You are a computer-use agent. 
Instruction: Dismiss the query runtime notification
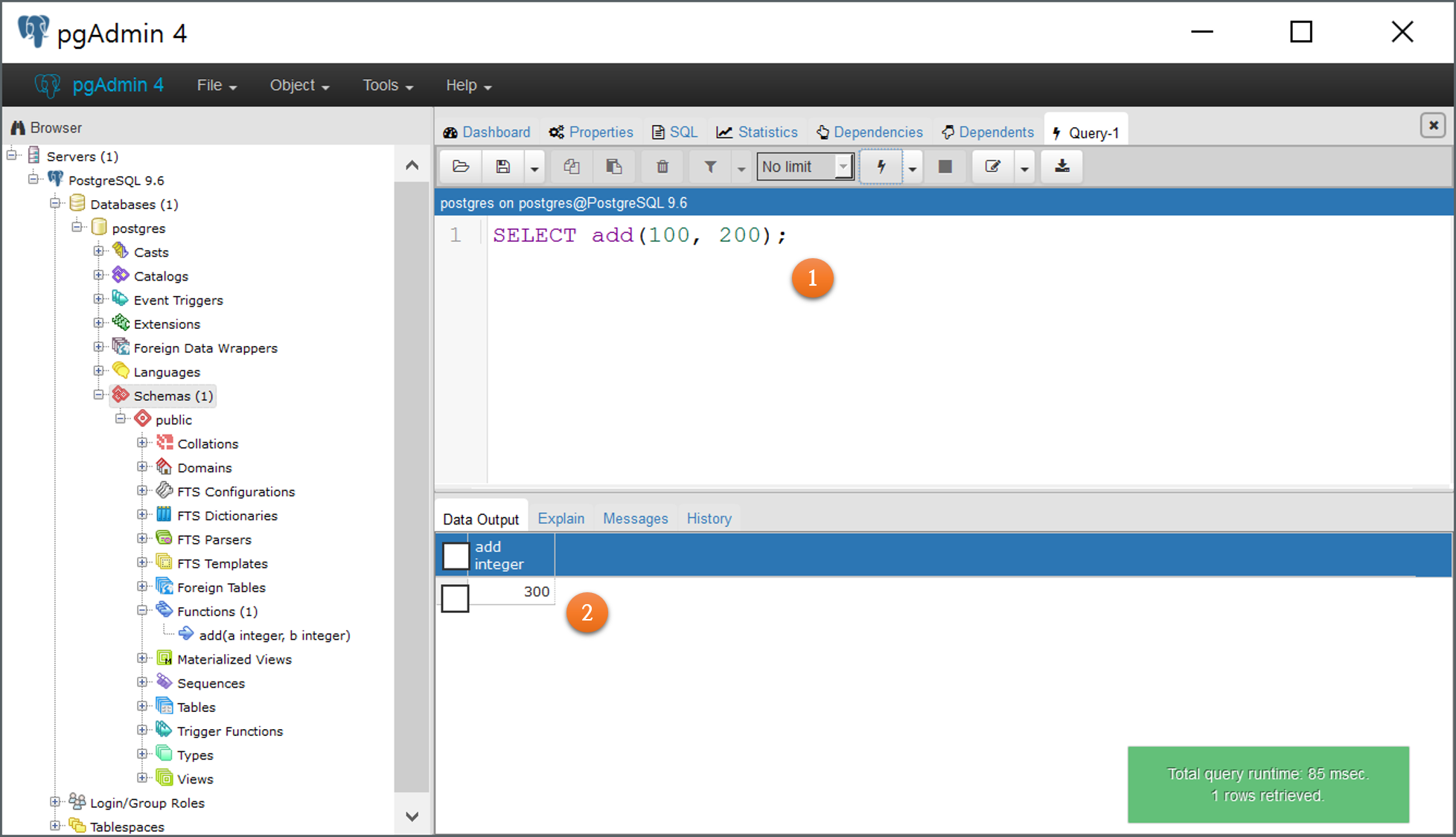[x=1268, y=784]
